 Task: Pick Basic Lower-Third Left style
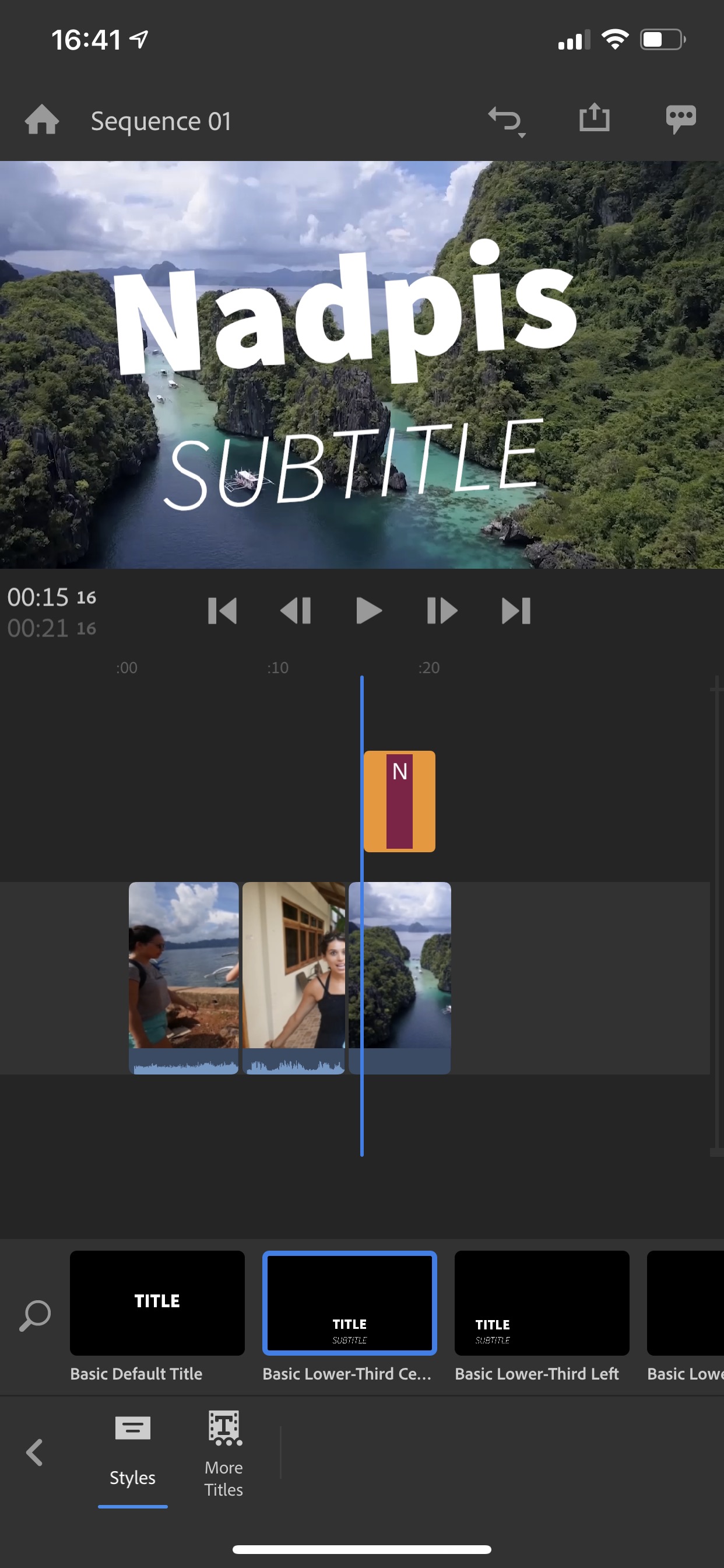[x=542, y=1303]
